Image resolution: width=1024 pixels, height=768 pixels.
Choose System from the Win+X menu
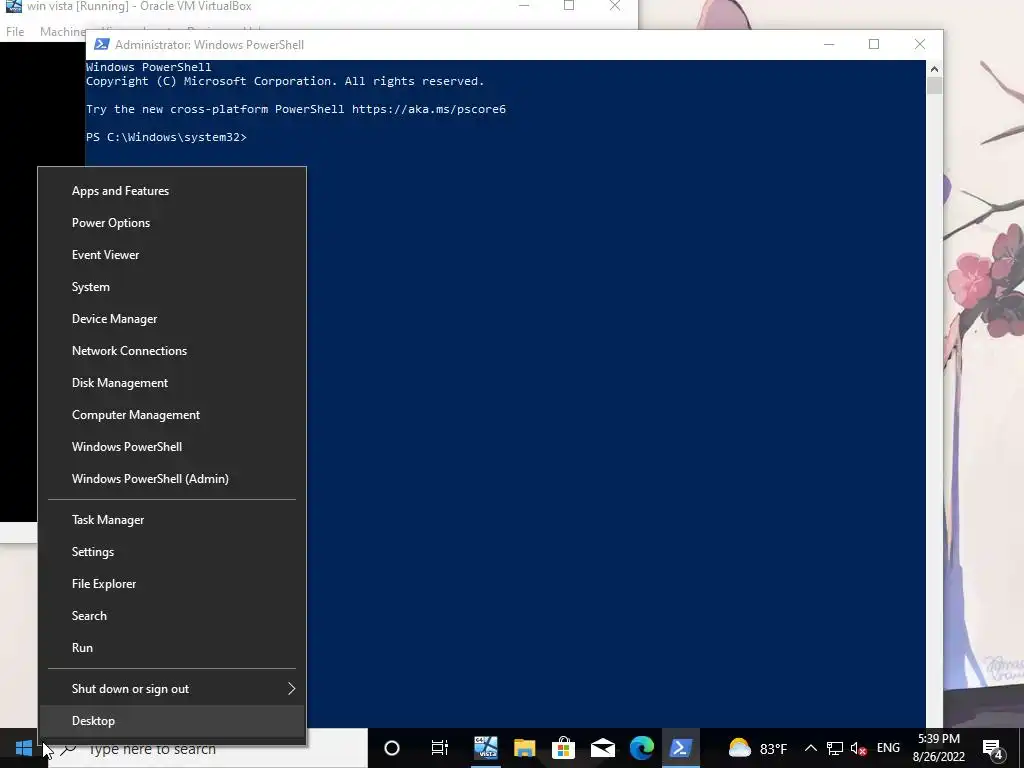pos(172,287)
